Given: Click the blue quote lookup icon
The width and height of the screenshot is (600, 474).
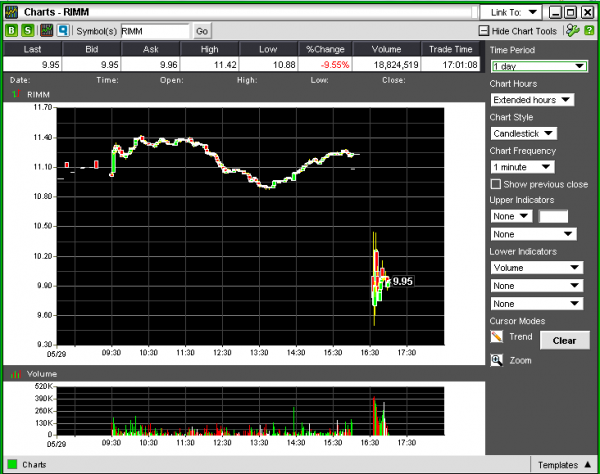Looking at the screenshot, I should point(63,31).
